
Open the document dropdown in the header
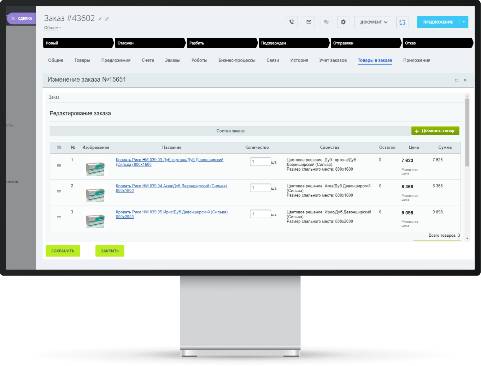coord(374,22)
